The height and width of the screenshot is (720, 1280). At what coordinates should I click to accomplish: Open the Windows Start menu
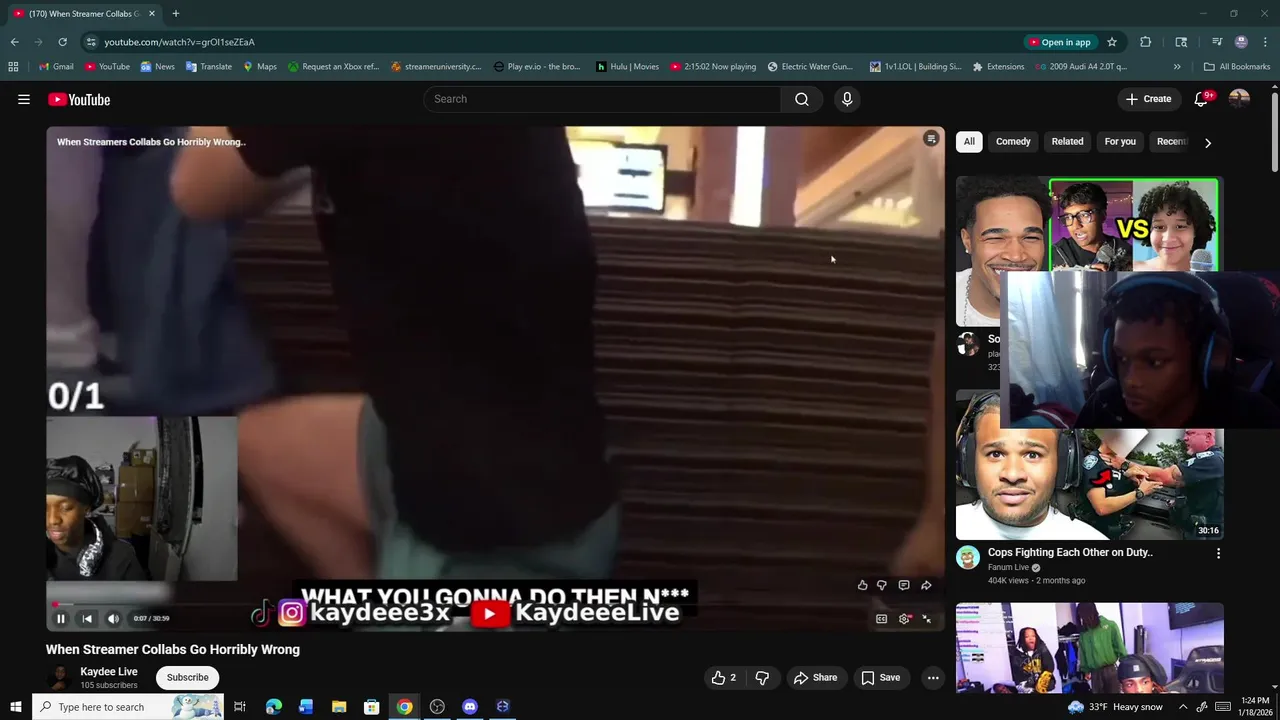[16, 707]
